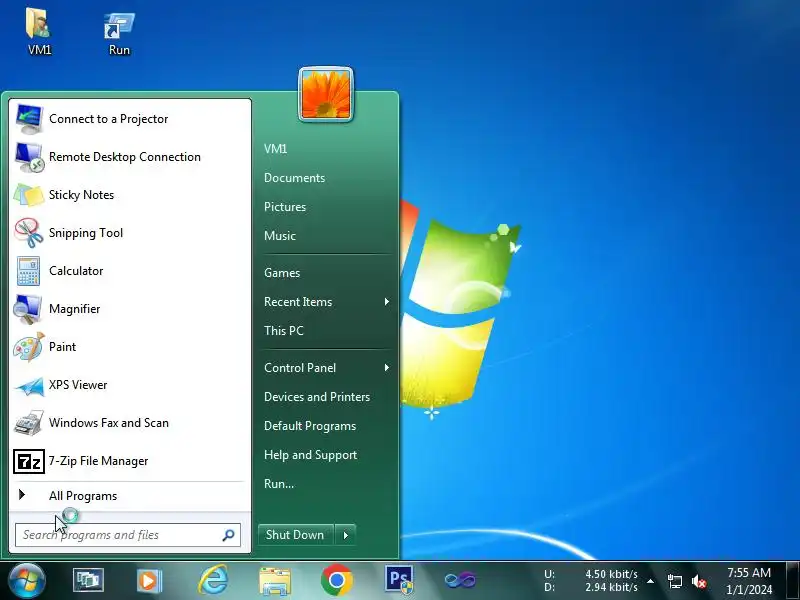
Task: Open Games from Start menu
Action: click(282, 272)
